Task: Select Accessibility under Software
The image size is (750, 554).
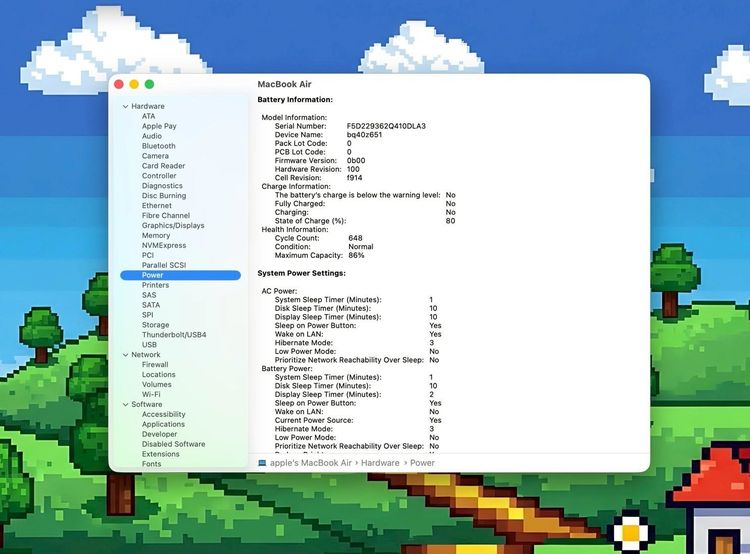Action: (x=163, y=414)
